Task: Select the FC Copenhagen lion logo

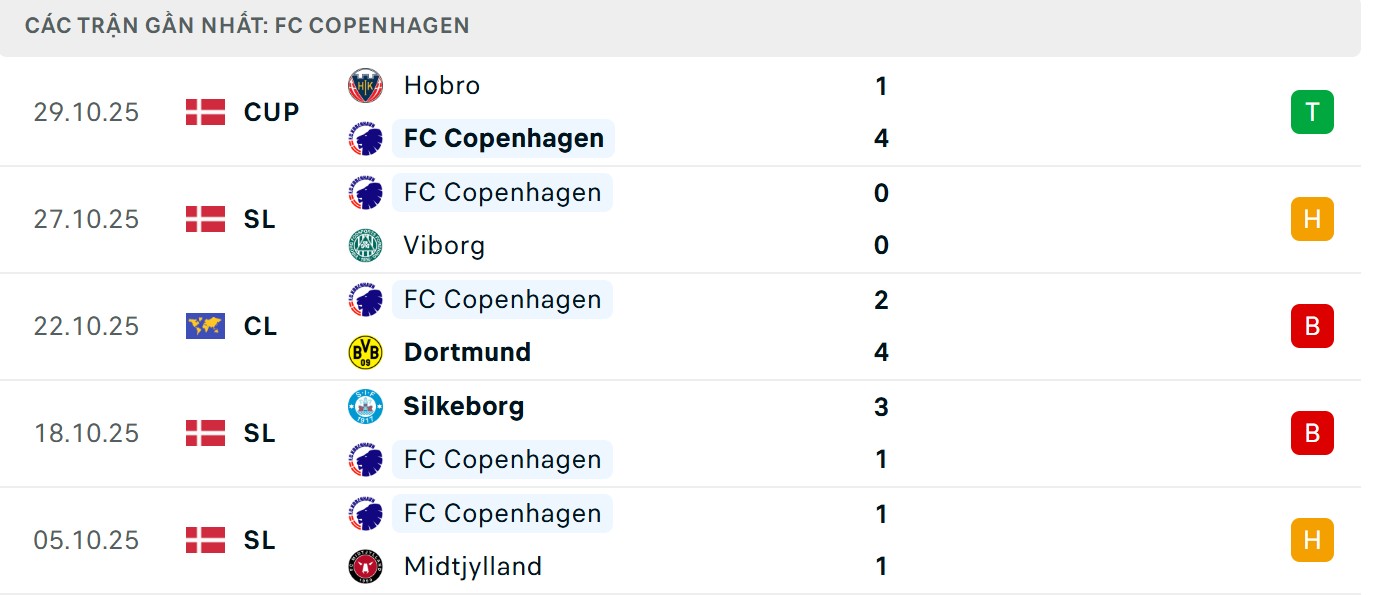Action: tap(366, 139)
